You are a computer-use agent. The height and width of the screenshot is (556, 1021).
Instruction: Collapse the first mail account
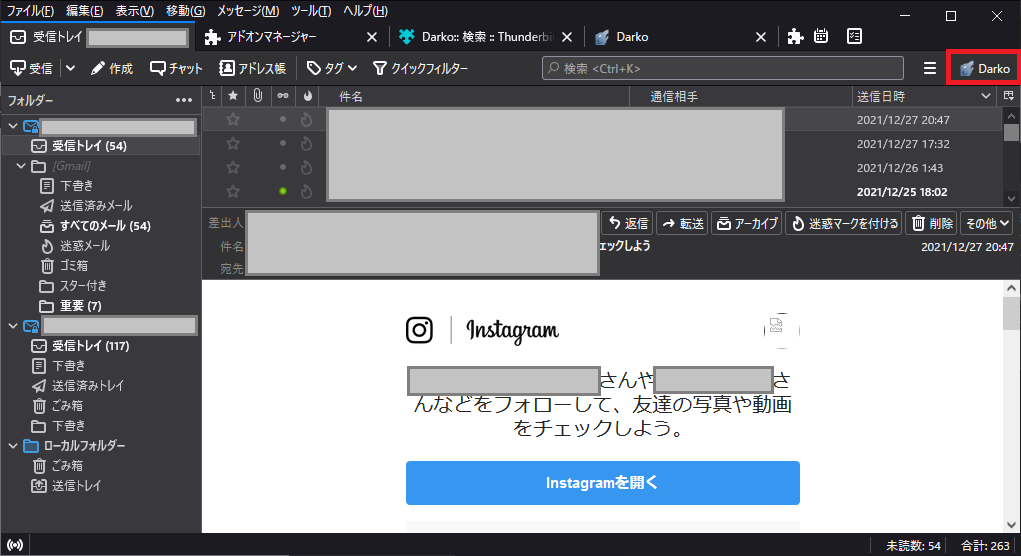(x=13, y=126)
